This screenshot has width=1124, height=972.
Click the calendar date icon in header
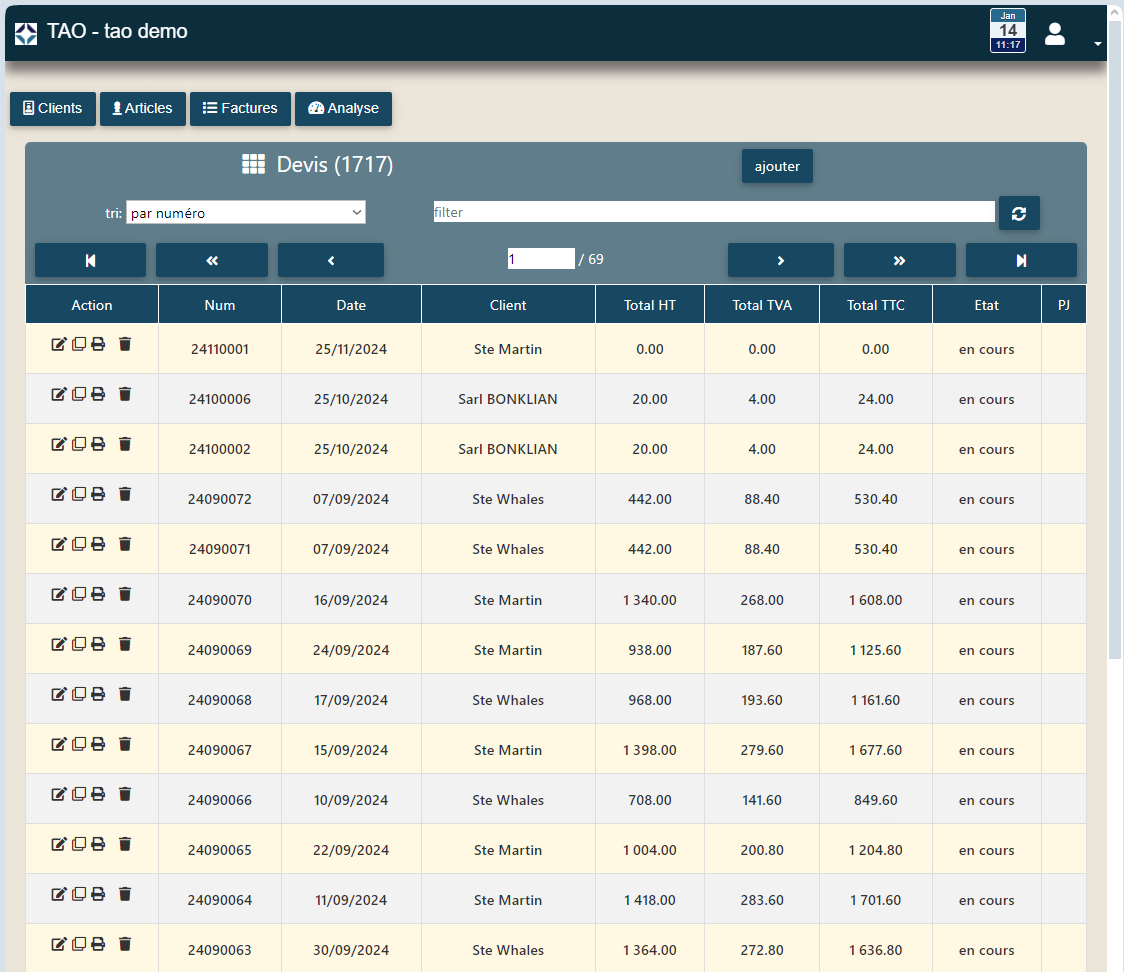tap(1007, 31)
